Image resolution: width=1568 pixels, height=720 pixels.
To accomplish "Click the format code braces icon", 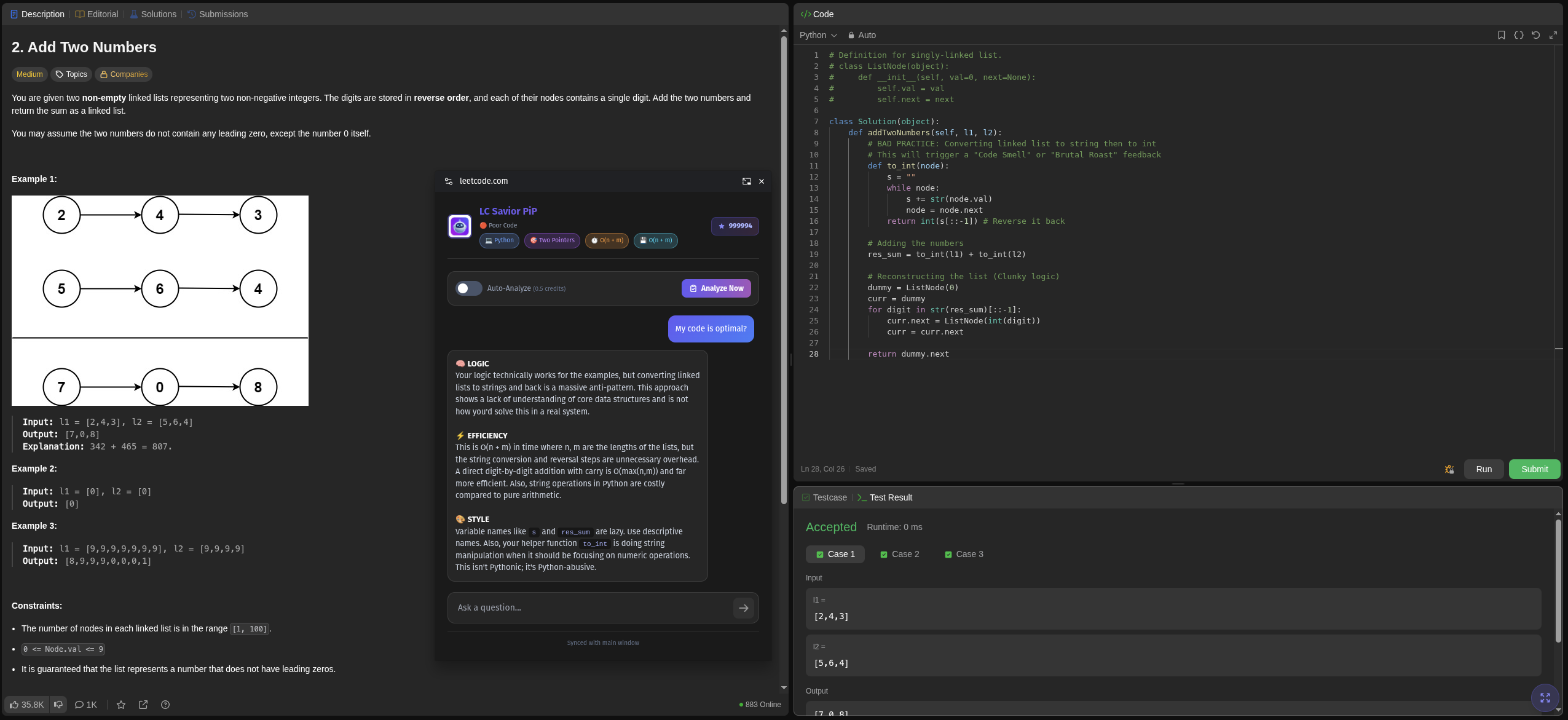I will click(x=1519, y=35).
